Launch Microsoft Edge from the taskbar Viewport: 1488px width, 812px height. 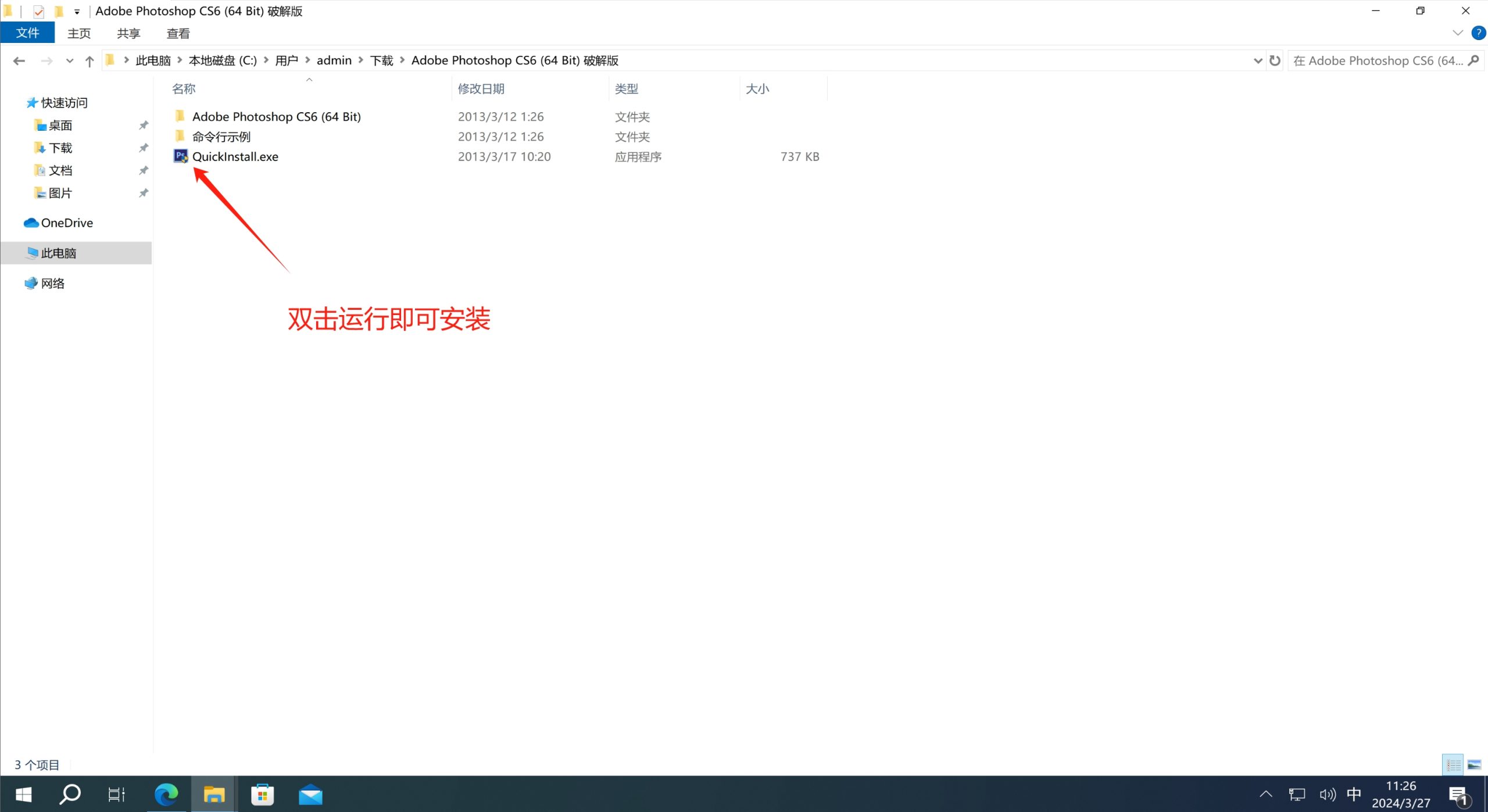166,794
